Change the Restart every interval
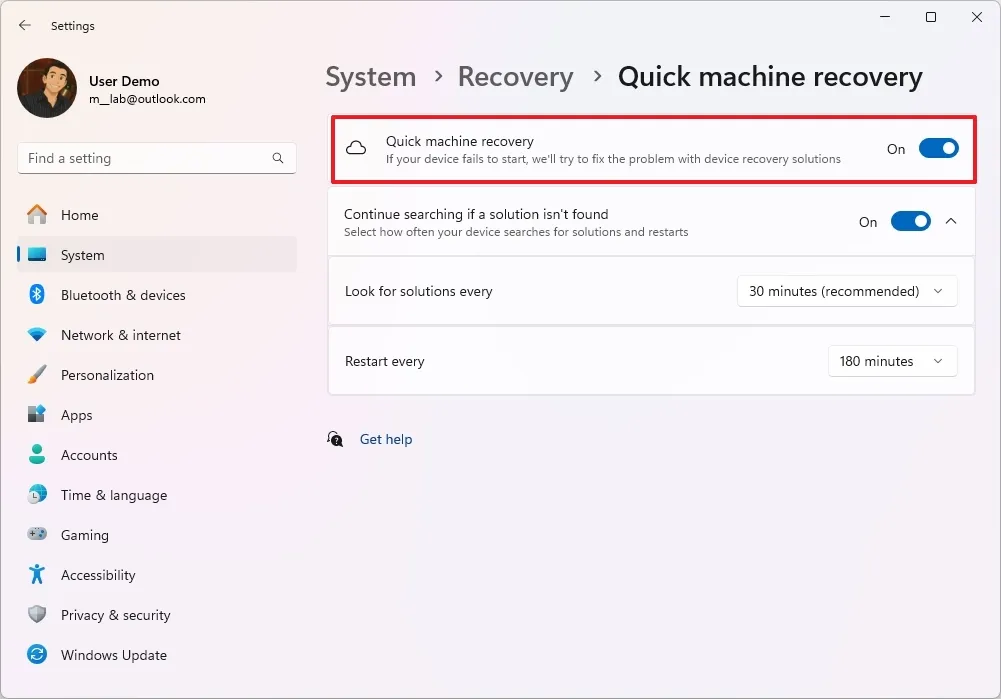 pos(892,361)
